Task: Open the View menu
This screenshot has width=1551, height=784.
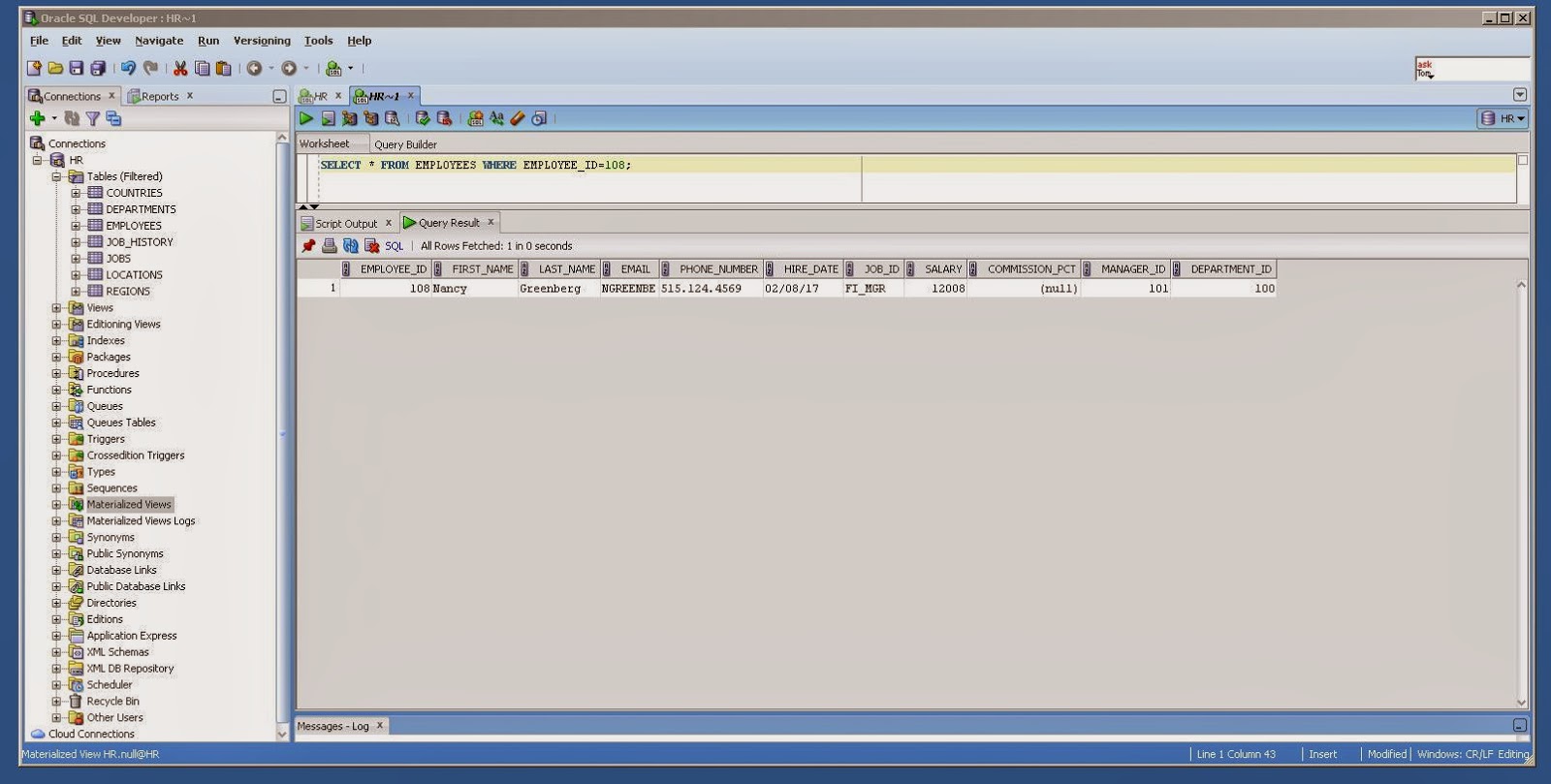Action: coord(108,41)
